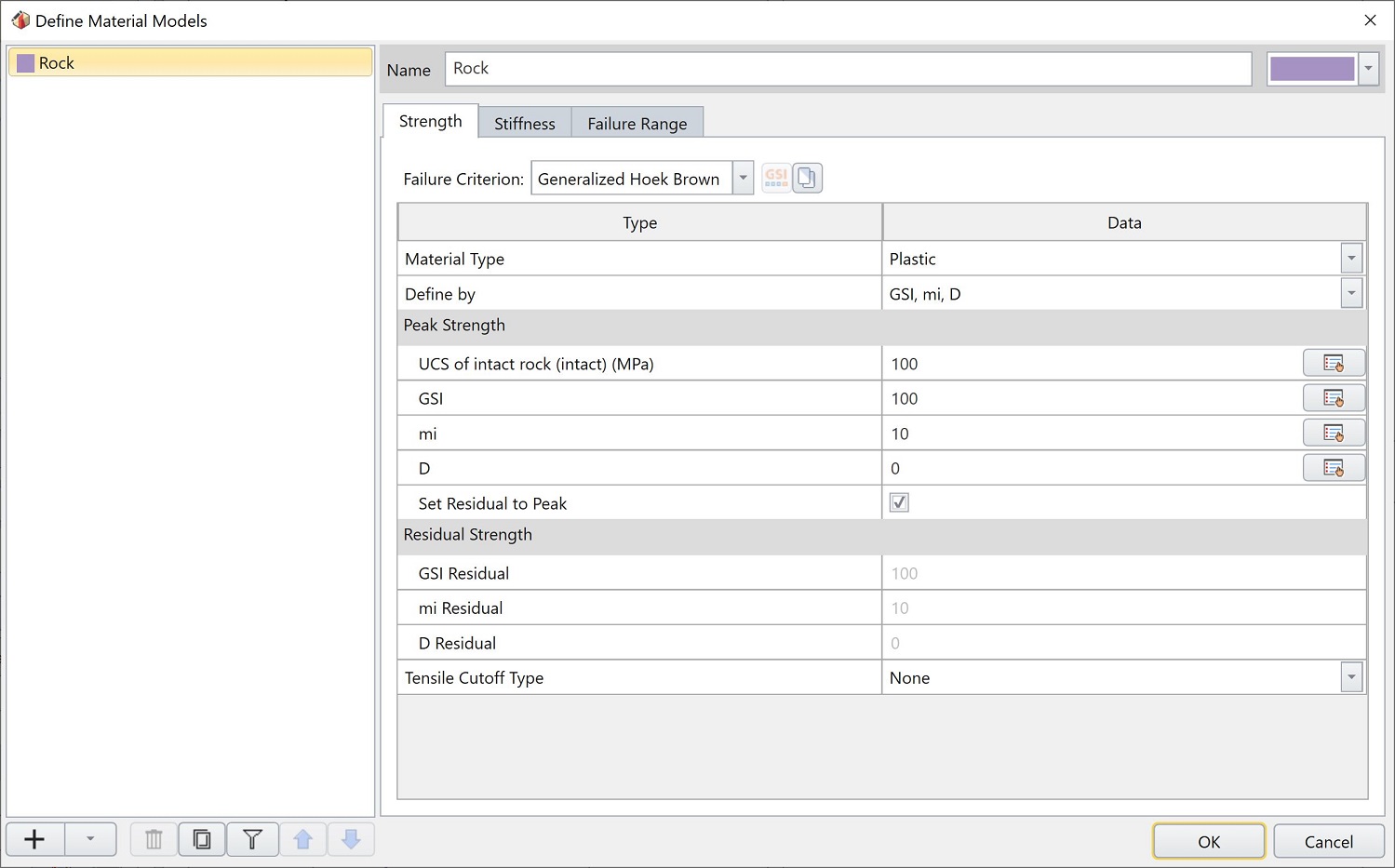Open the material filter icon

(x=252, y=839)
